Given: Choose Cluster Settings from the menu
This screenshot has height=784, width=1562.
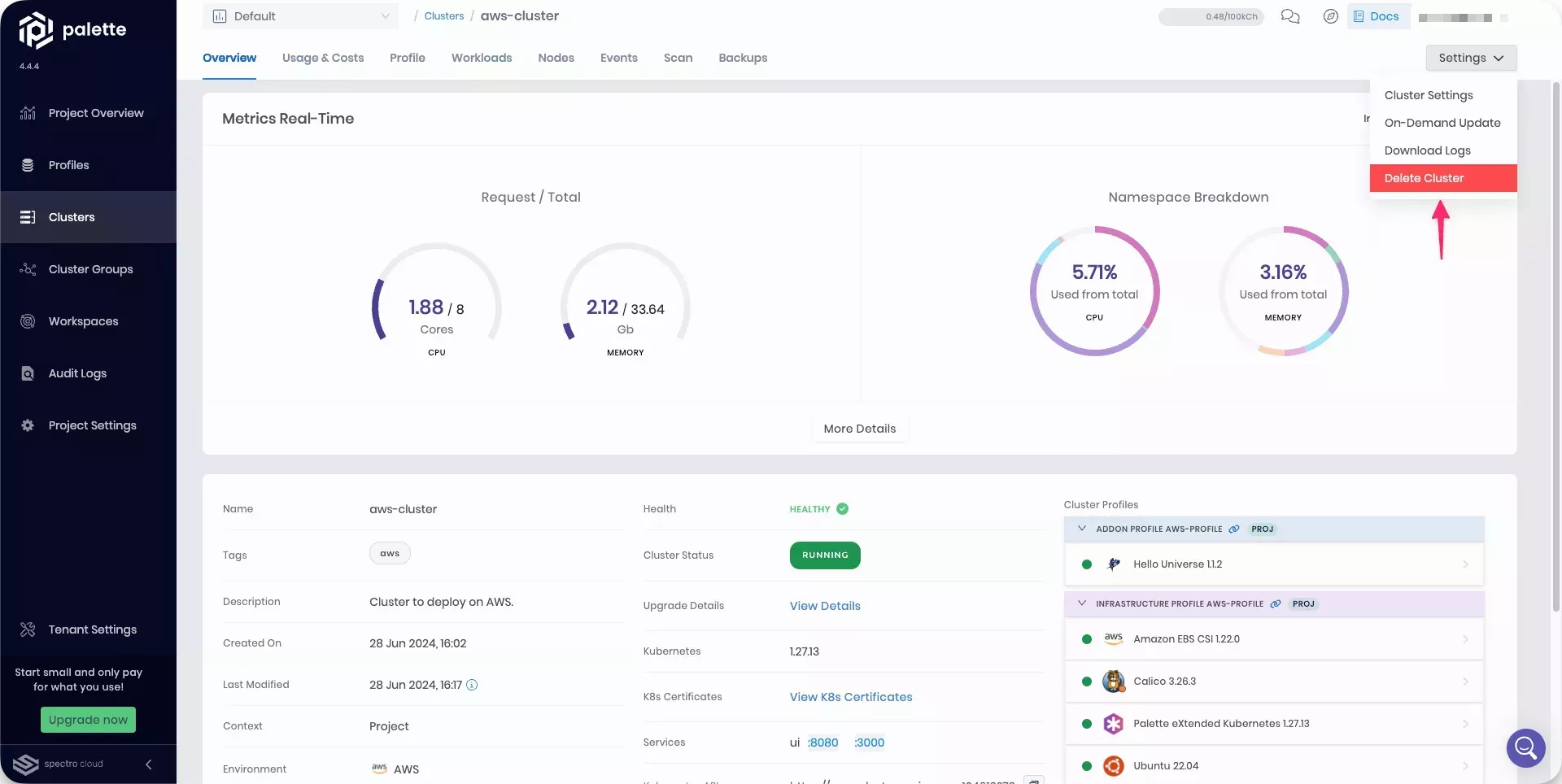Looking at the screenshot, I should (1443, 95).
